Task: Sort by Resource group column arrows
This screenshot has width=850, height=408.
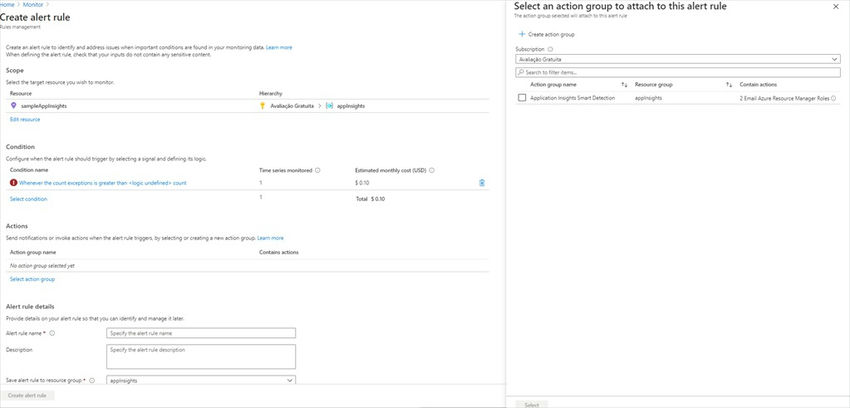Action: coord(729,85)
